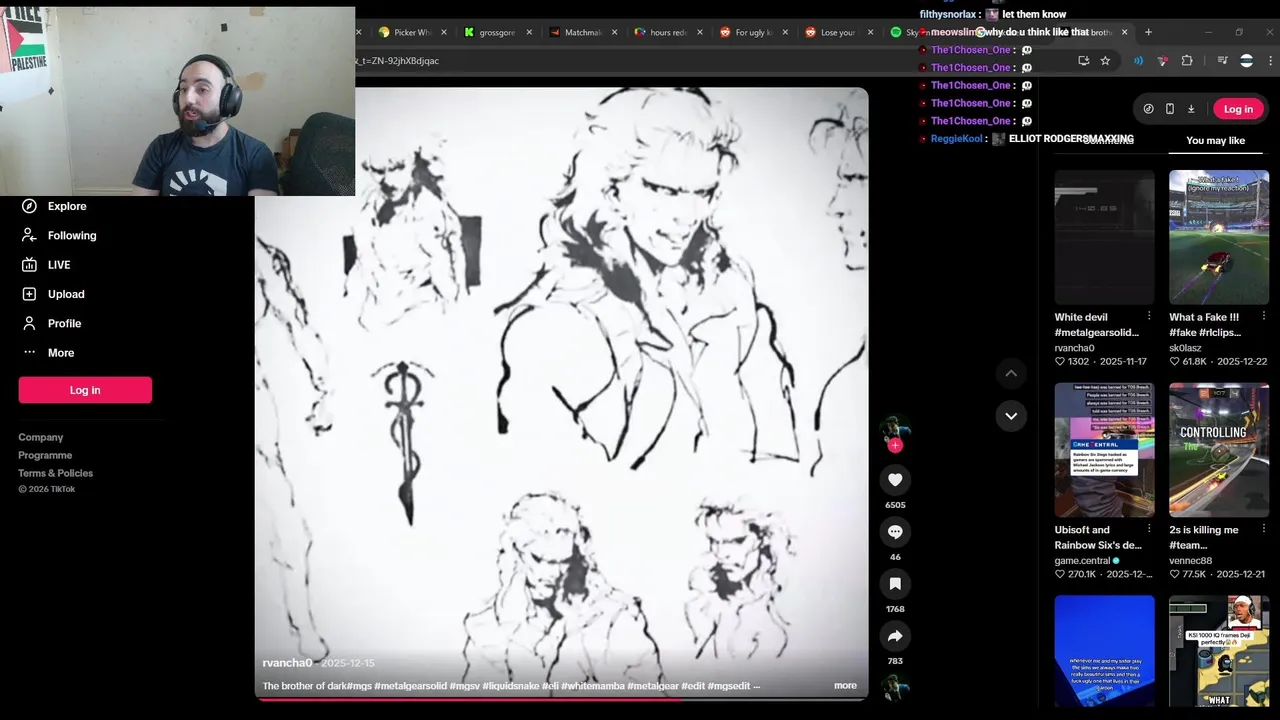Switch to the You may like tab
This screenshot has height=720, width=1280.
[x=1215, y=140]
